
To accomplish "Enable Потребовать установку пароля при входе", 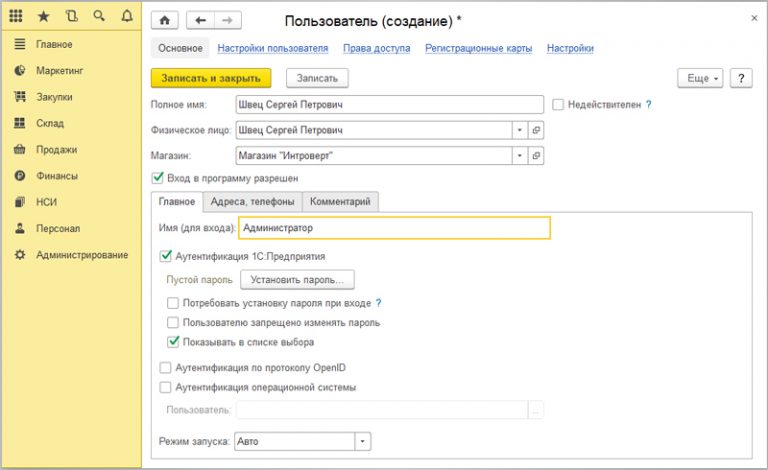I will pos(172,303).
